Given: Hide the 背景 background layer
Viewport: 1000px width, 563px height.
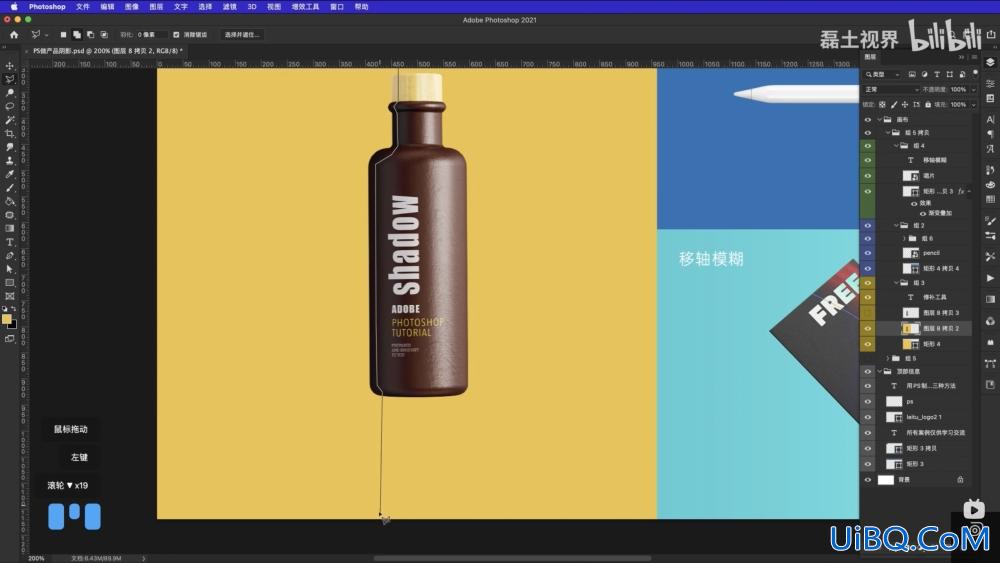Looking at the screenshot, I should (x=867, y=480).
